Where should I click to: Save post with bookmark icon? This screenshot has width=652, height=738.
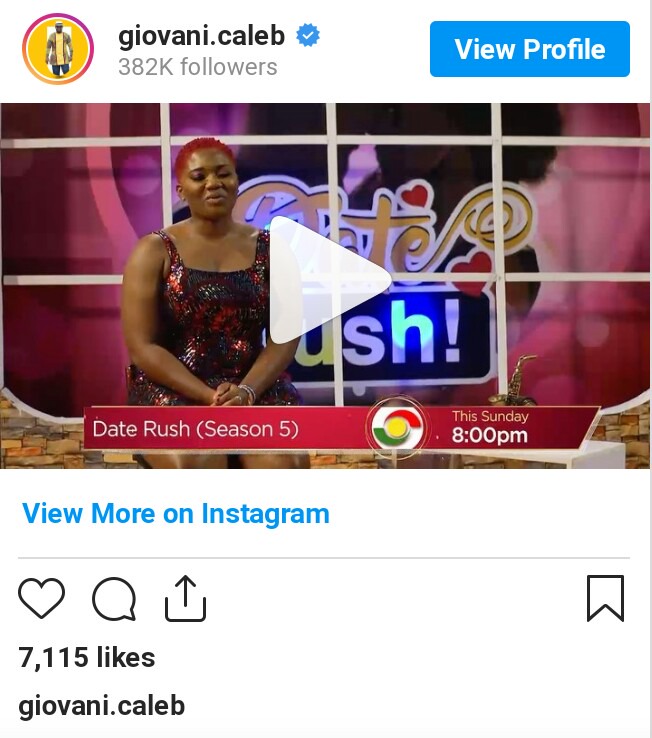click(605, 598)
